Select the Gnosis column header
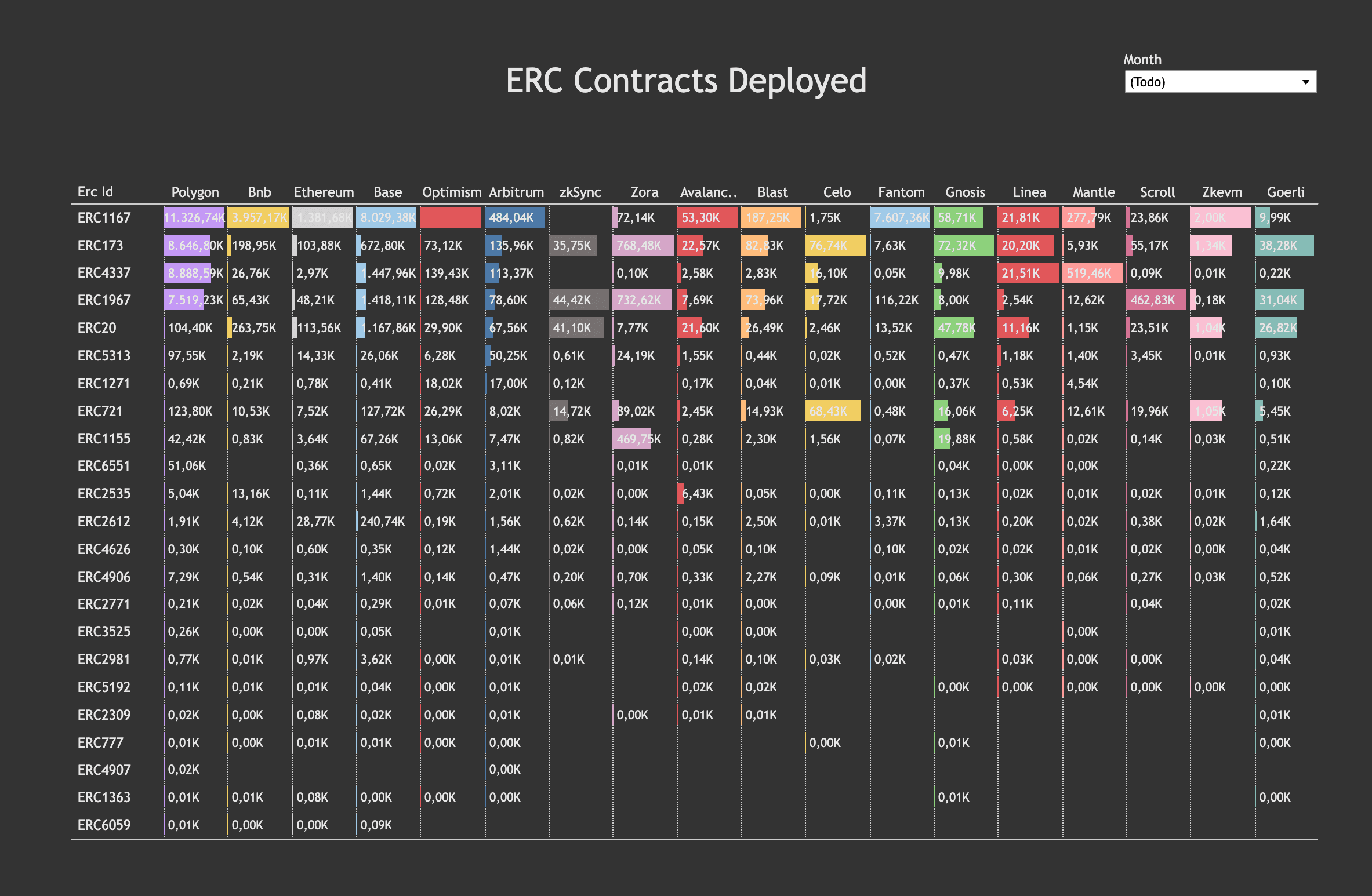The height and width of the screenshot is (896, 1372). 965,192
